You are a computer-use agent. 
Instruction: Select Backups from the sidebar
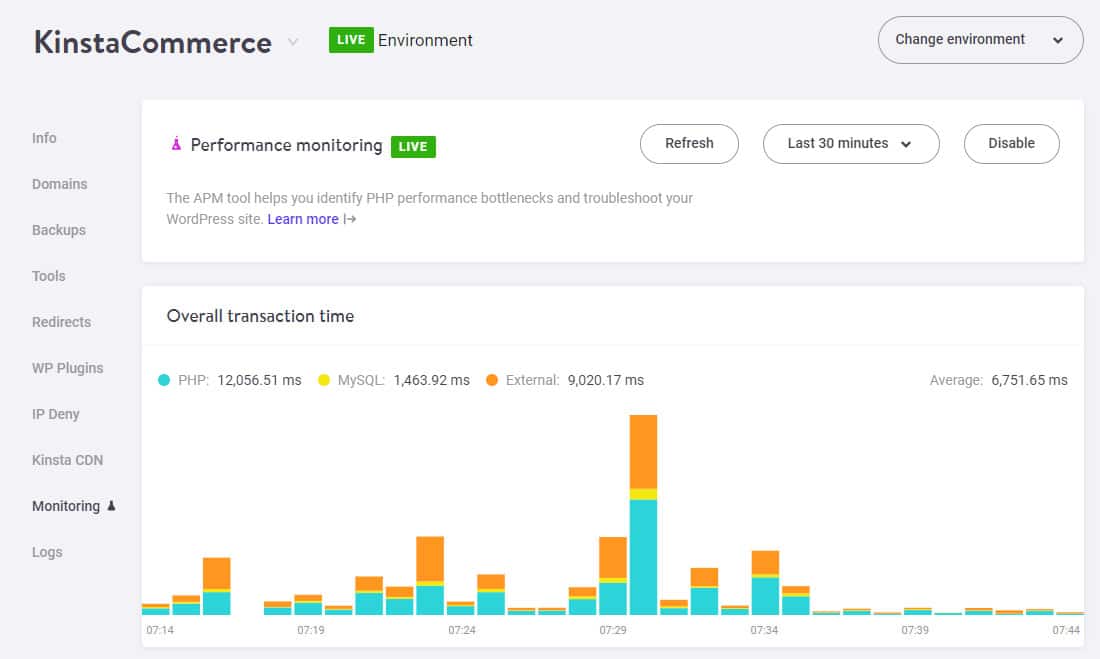pyautogui.click(x=57, y=230)
